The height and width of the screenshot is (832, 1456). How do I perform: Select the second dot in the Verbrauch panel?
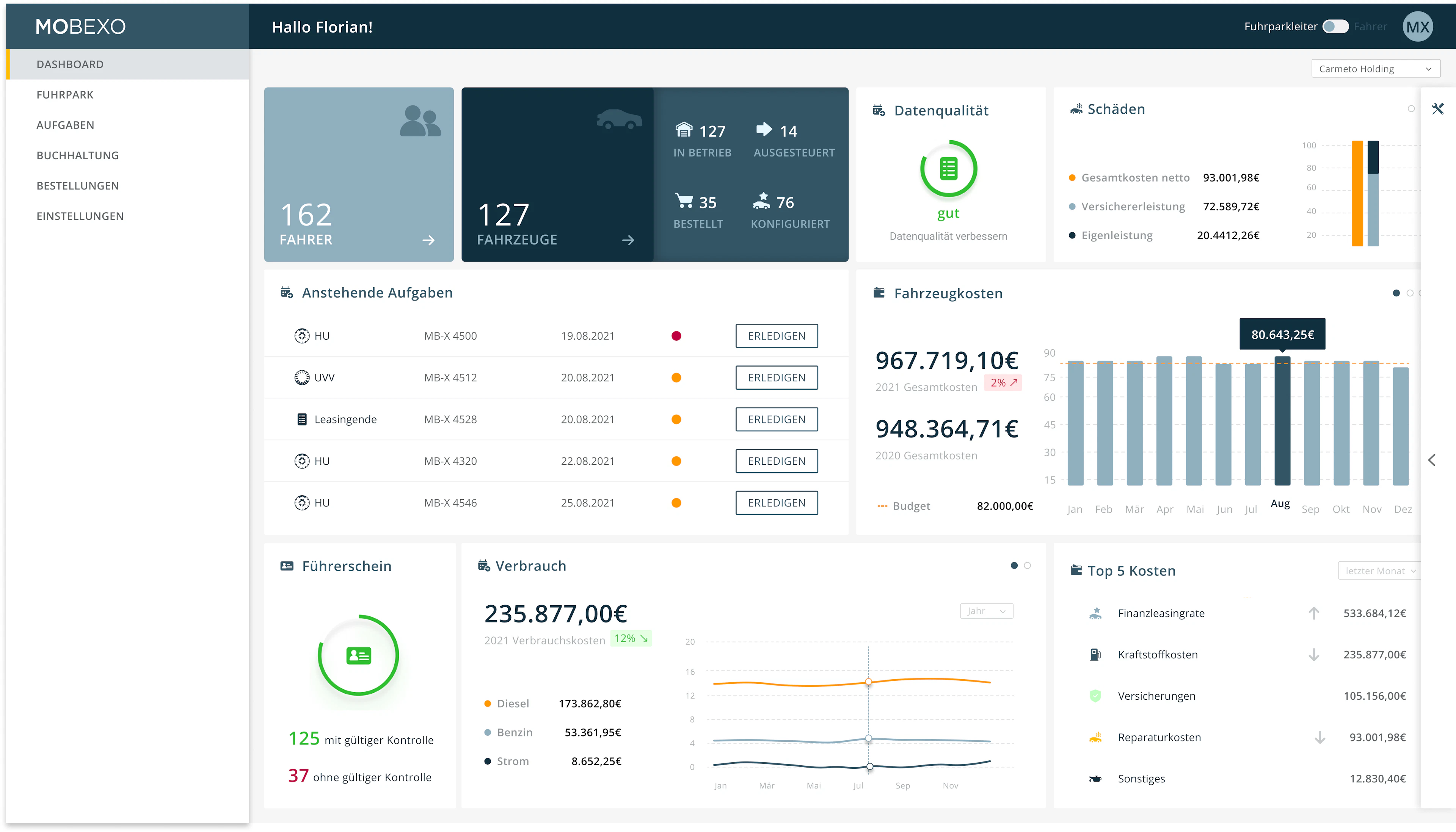[1027, 565]
